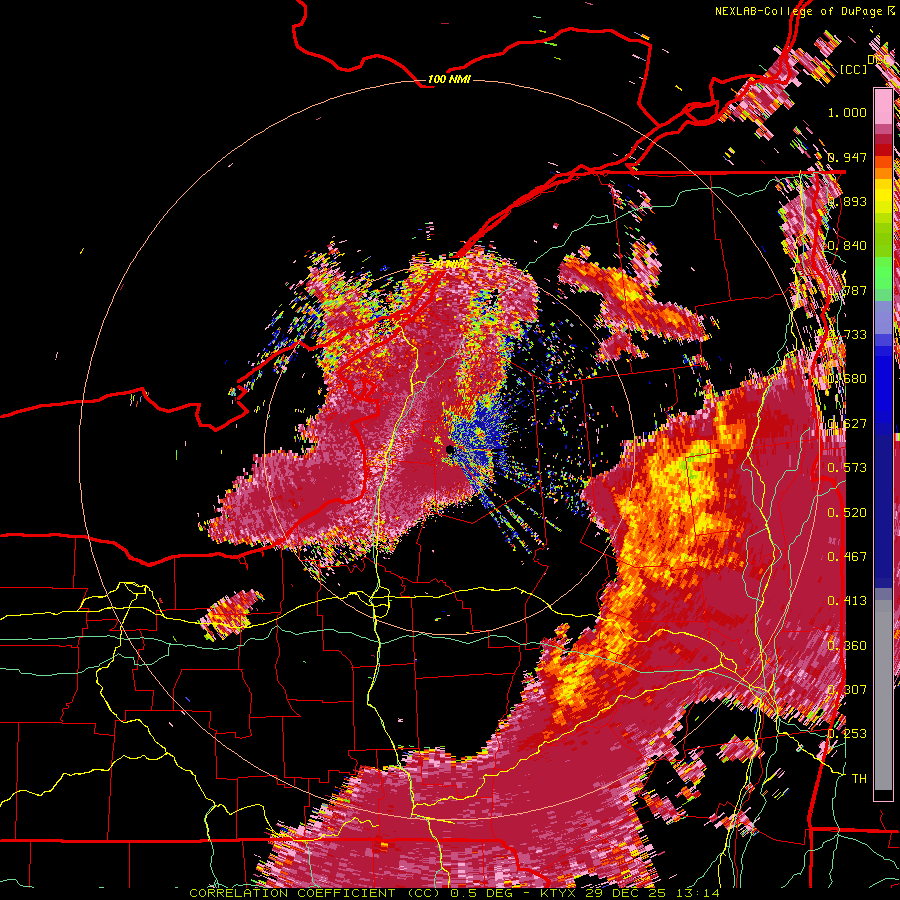This screenshot has width=900, height=900.
Task: Click the 1.000 scale value
Action: (847, 112)
